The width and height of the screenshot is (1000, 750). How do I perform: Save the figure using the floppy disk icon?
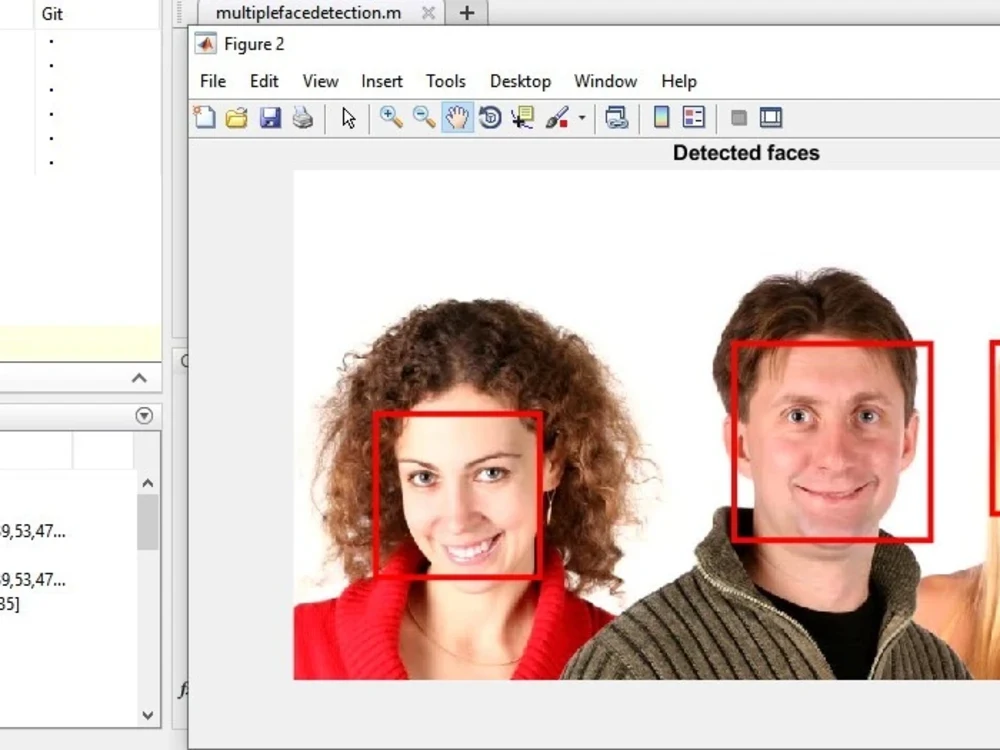pos(270,117)
